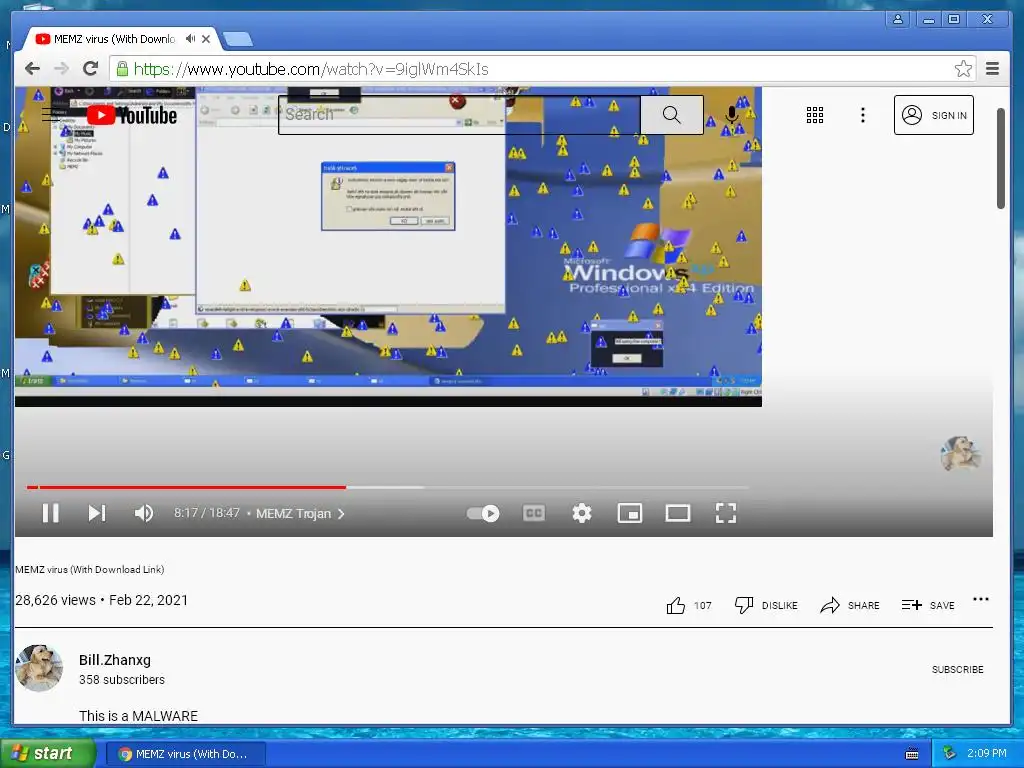The image size is (1024, 768).
Task: Click the DISLIKE button
Action: point(767,605)
